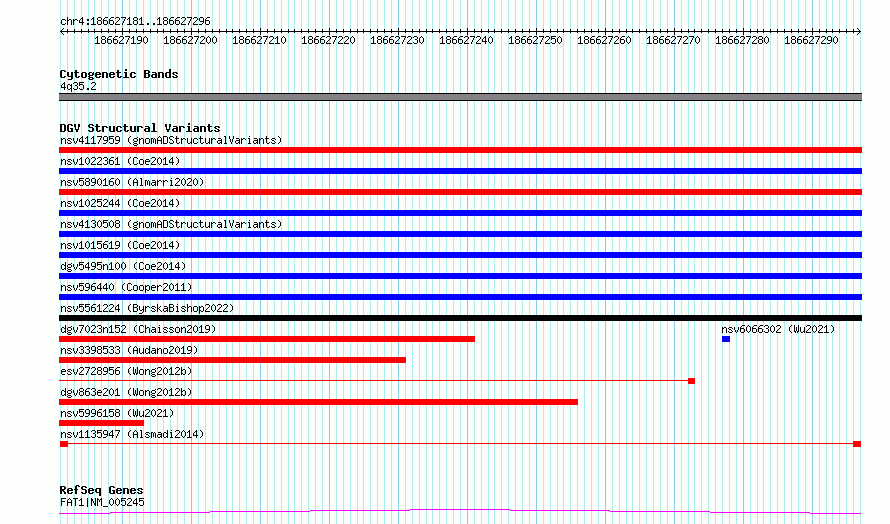The height and width of the screenshot is (524, 890).
Task: Open the FAT1|NM_005245 gene label
Action: click(x=102, y=502)
